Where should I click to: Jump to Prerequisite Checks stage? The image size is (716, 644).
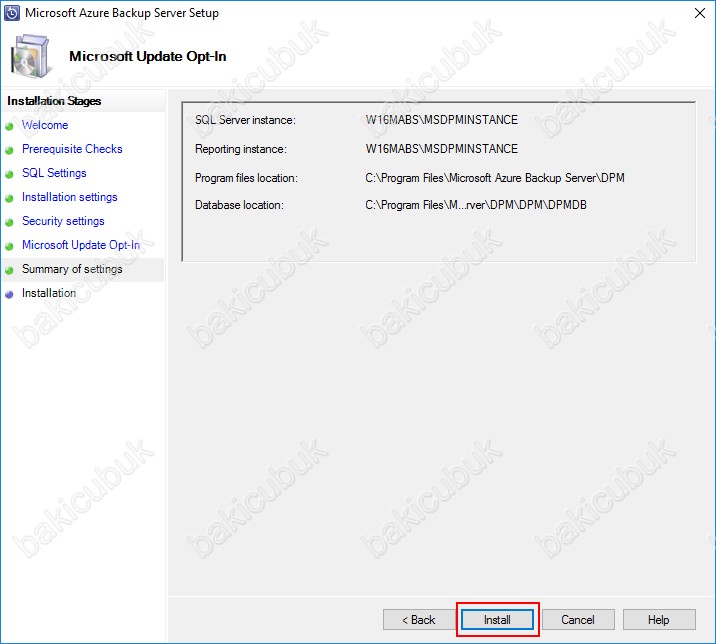point(72,149)
